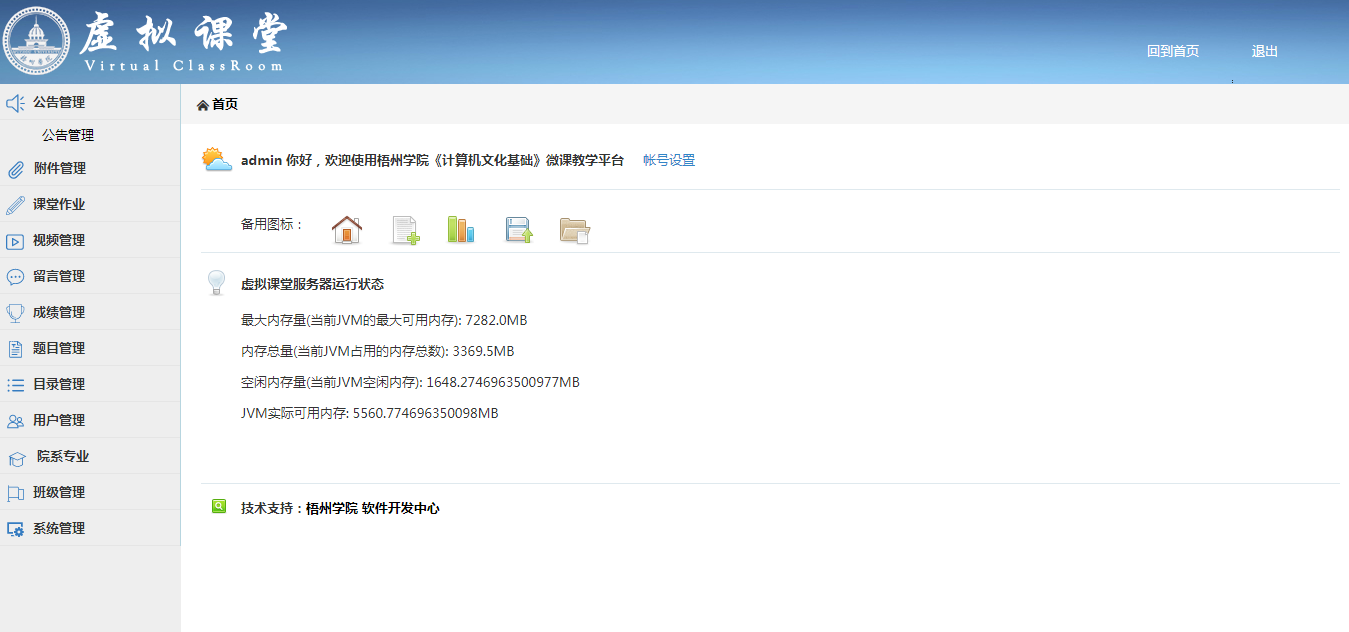Click the 帐号设置 link
Image resolution: width=1349 pixels, height=632 pixels.
668,160
